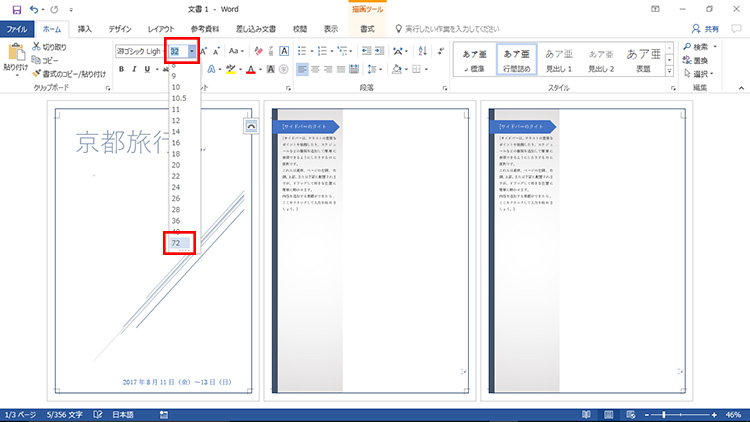Expand the Styles gallery list
The width and height of the screenshot is (750, 422).
[x=668, y=71]
